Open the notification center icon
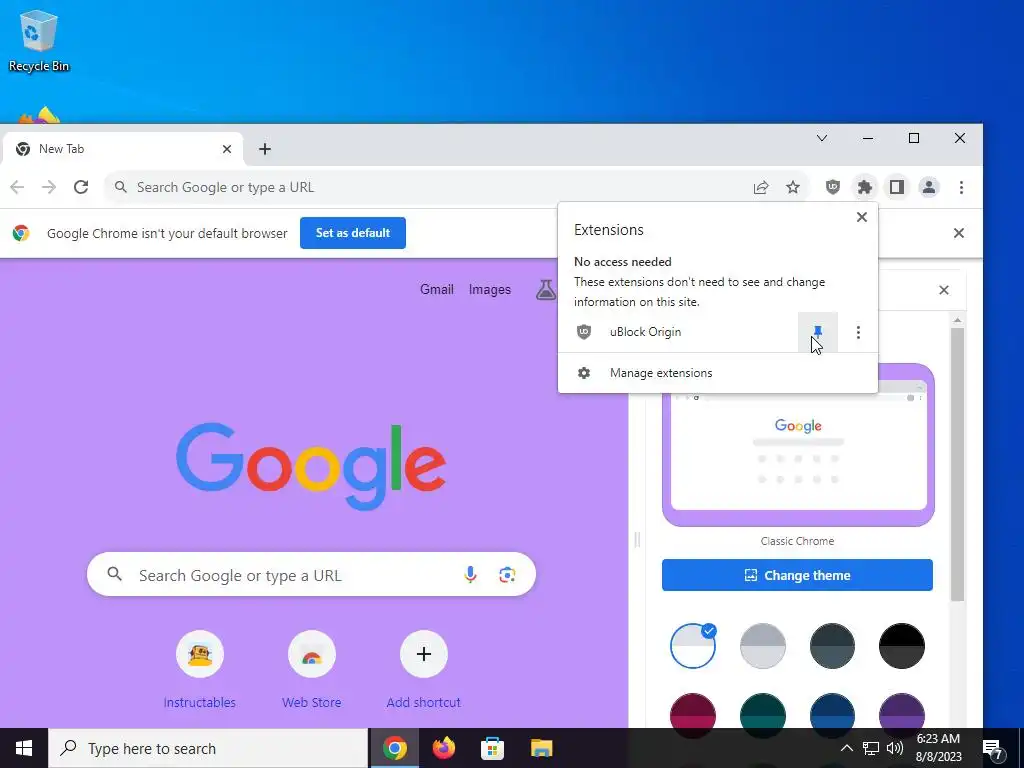The width and height of the screenshot is (1024, 768). coord(993,748)
